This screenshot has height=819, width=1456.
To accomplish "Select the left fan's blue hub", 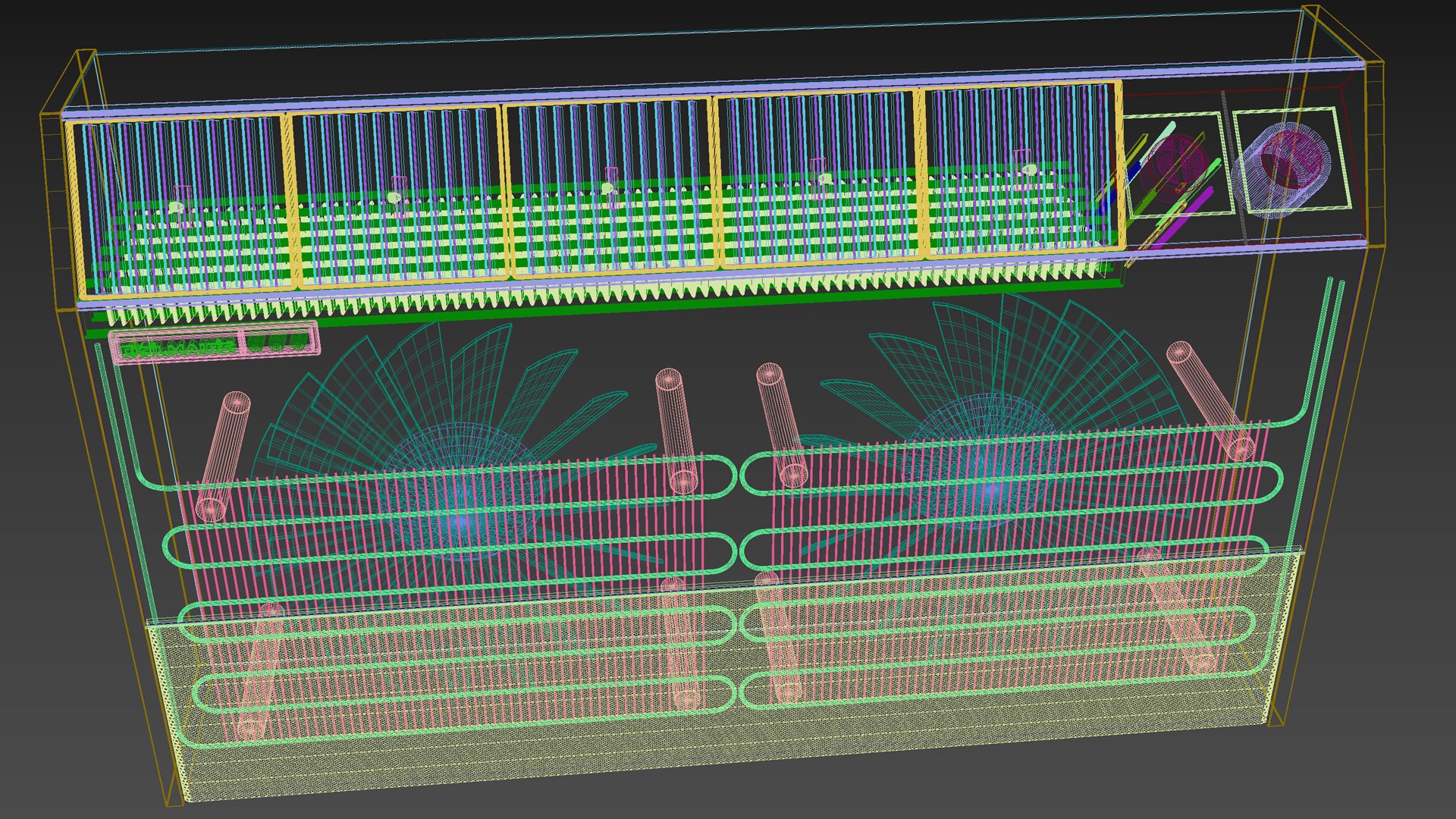I will click(460, 493).
